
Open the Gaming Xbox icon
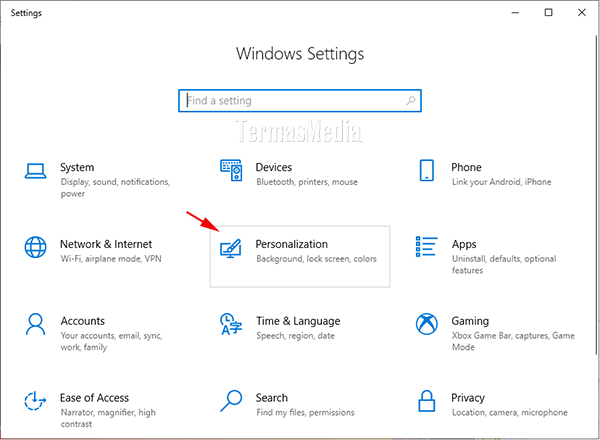[x=427, y=324]
